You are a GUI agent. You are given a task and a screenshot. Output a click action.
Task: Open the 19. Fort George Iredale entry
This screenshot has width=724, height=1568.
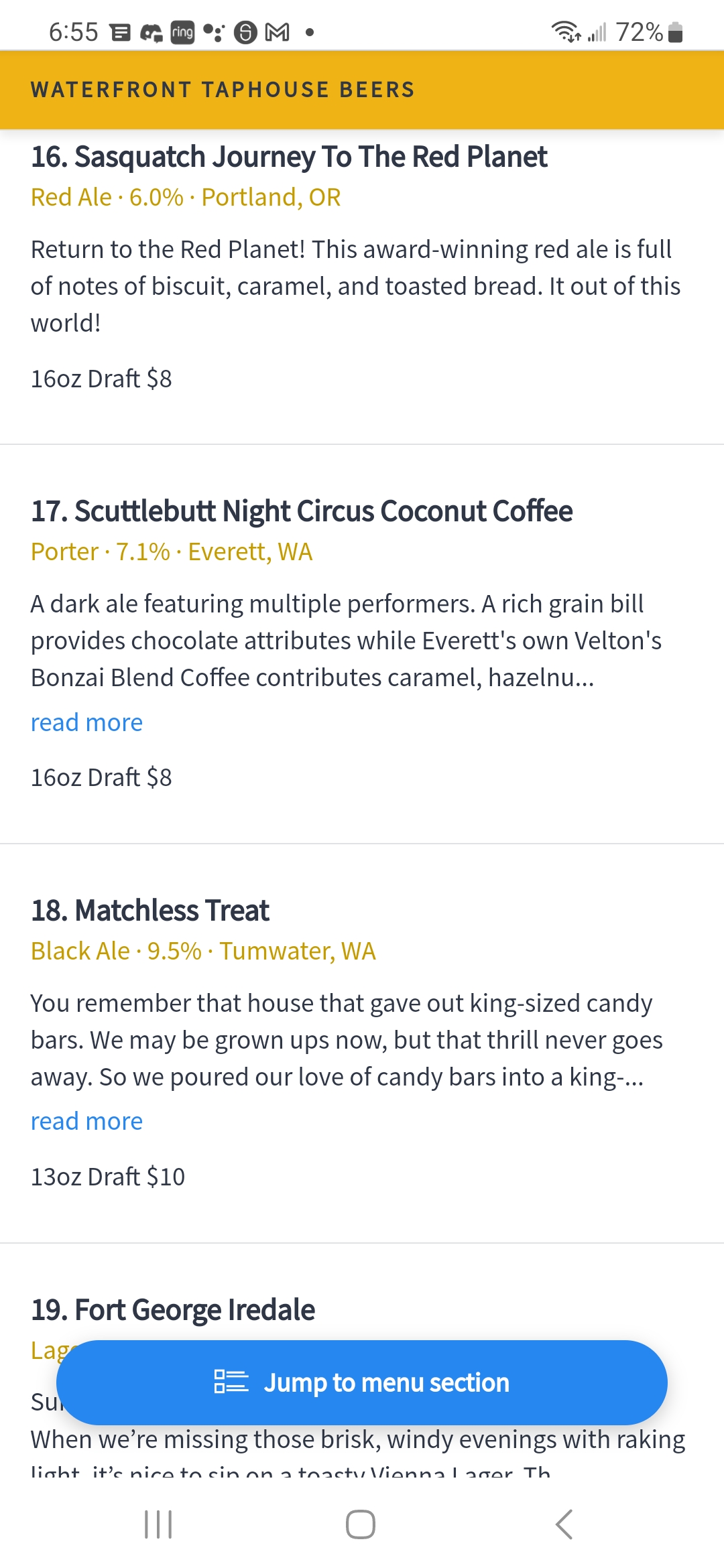[173, 1309]
